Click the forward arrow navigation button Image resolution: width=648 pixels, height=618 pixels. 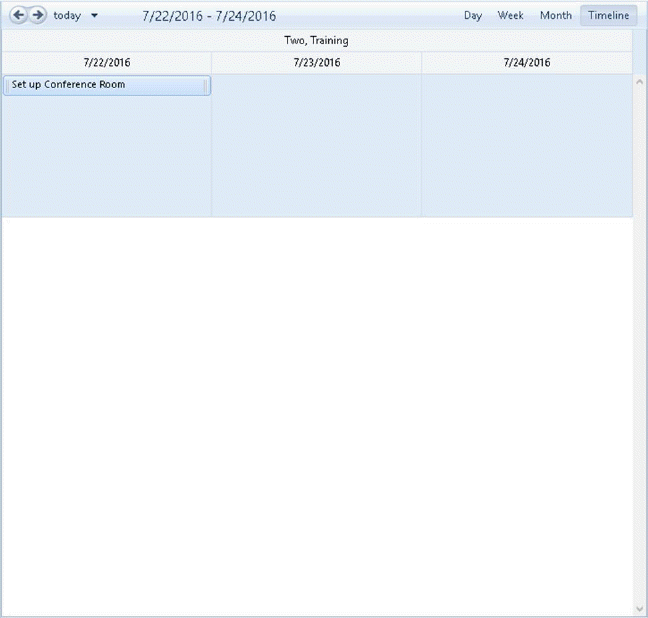[38, 15]
